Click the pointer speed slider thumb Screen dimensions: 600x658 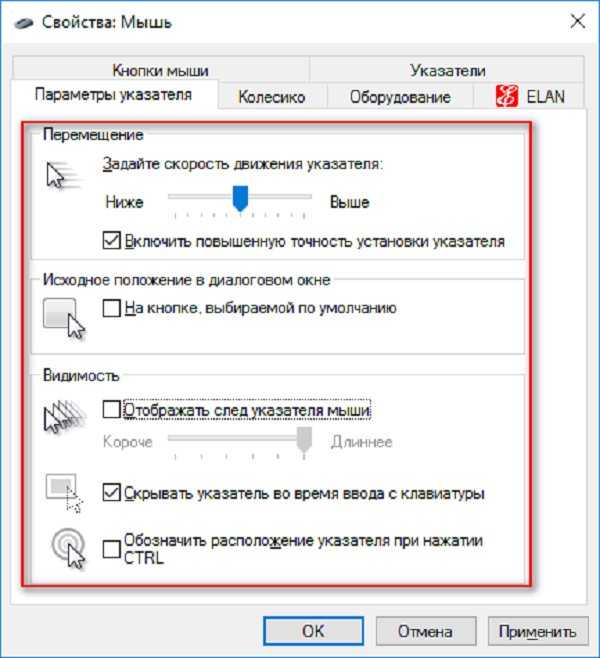[x=240, y=198]
